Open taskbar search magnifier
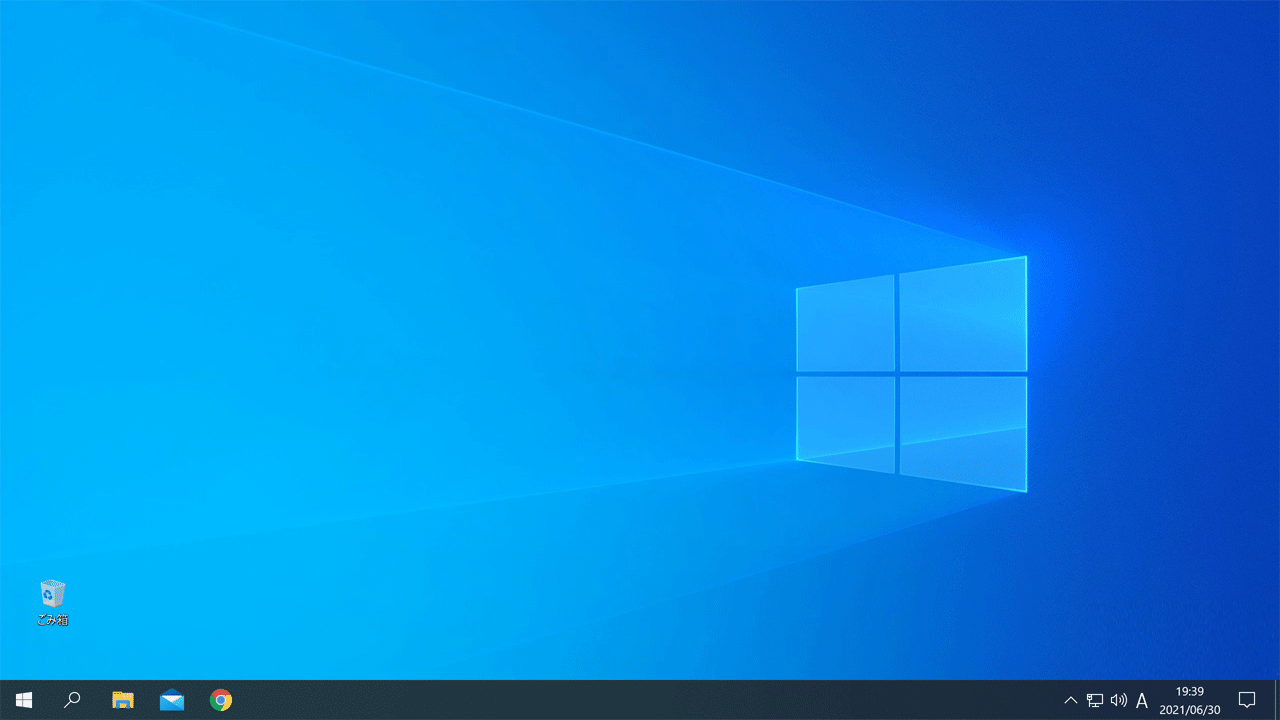The width and height of the screenshot is (1280, 720). [x=72, y=700]
